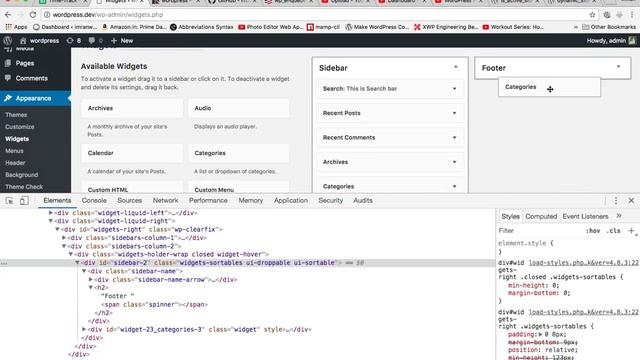Open updates indicator showing 8
Screen dimensions: 640x360
tap(73, 40)
